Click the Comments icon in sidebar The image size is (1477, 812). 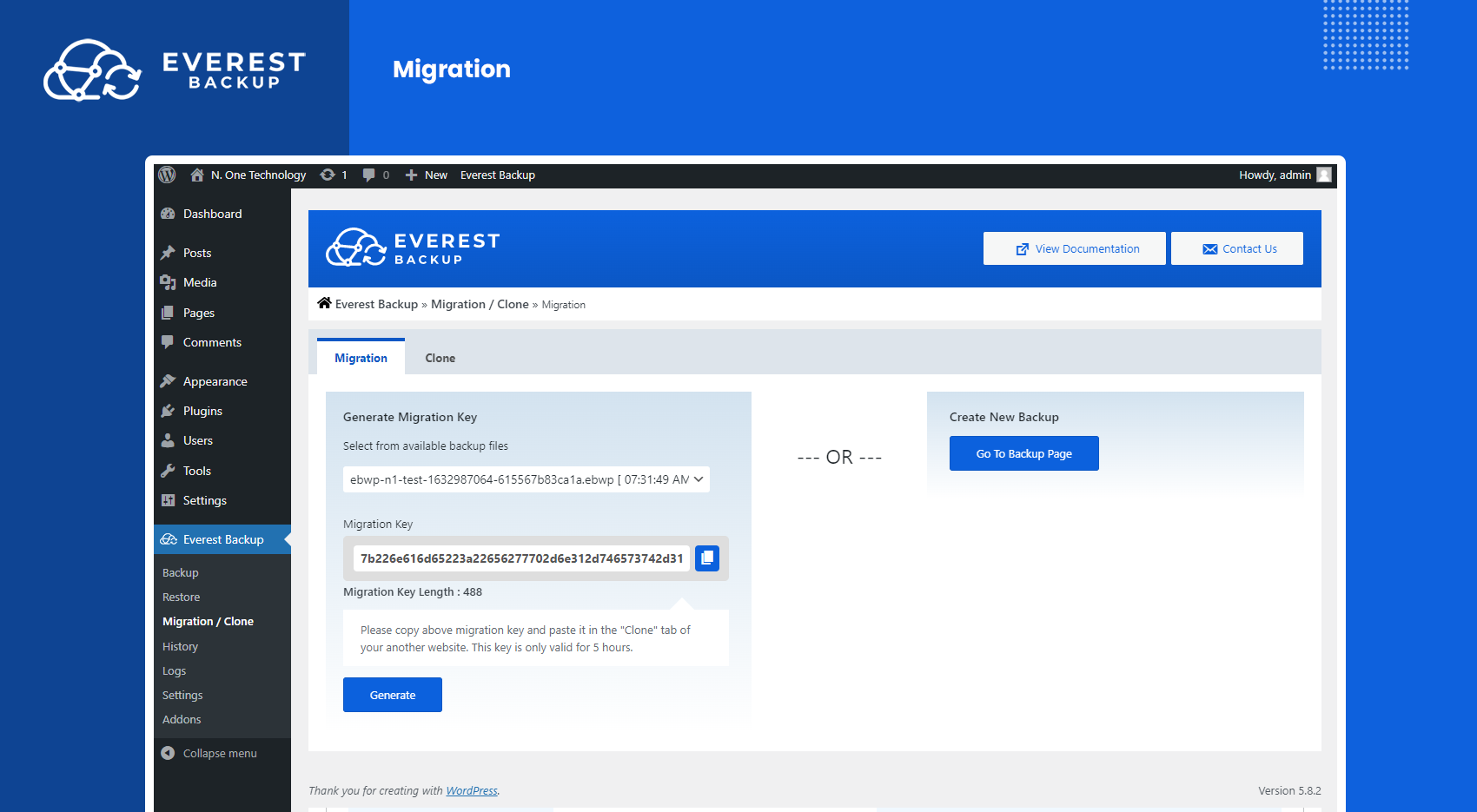pyautogui.click(x=168, y=342)
